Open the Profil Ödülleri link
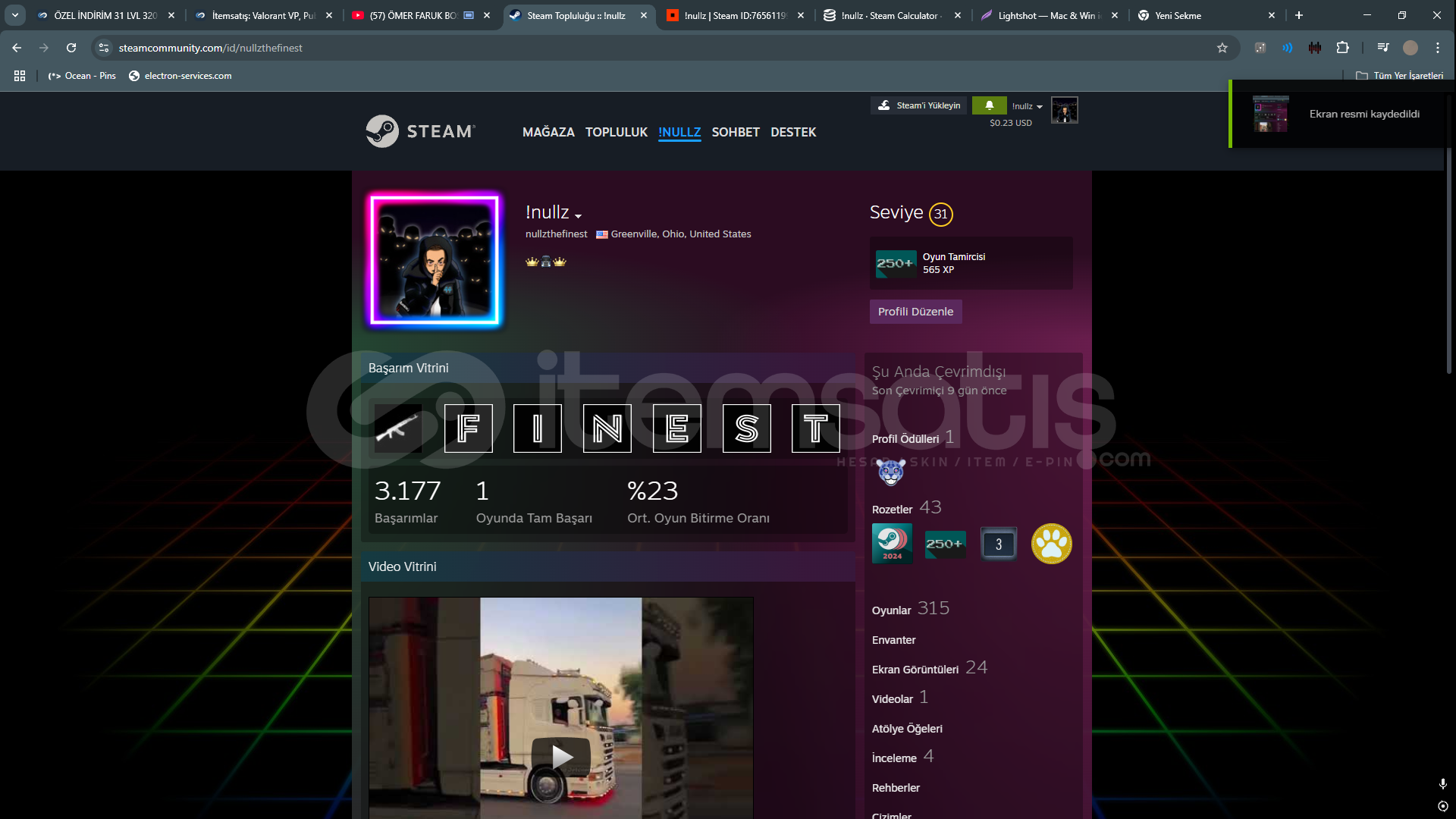The image size is (1456, 819). point(913,438)
